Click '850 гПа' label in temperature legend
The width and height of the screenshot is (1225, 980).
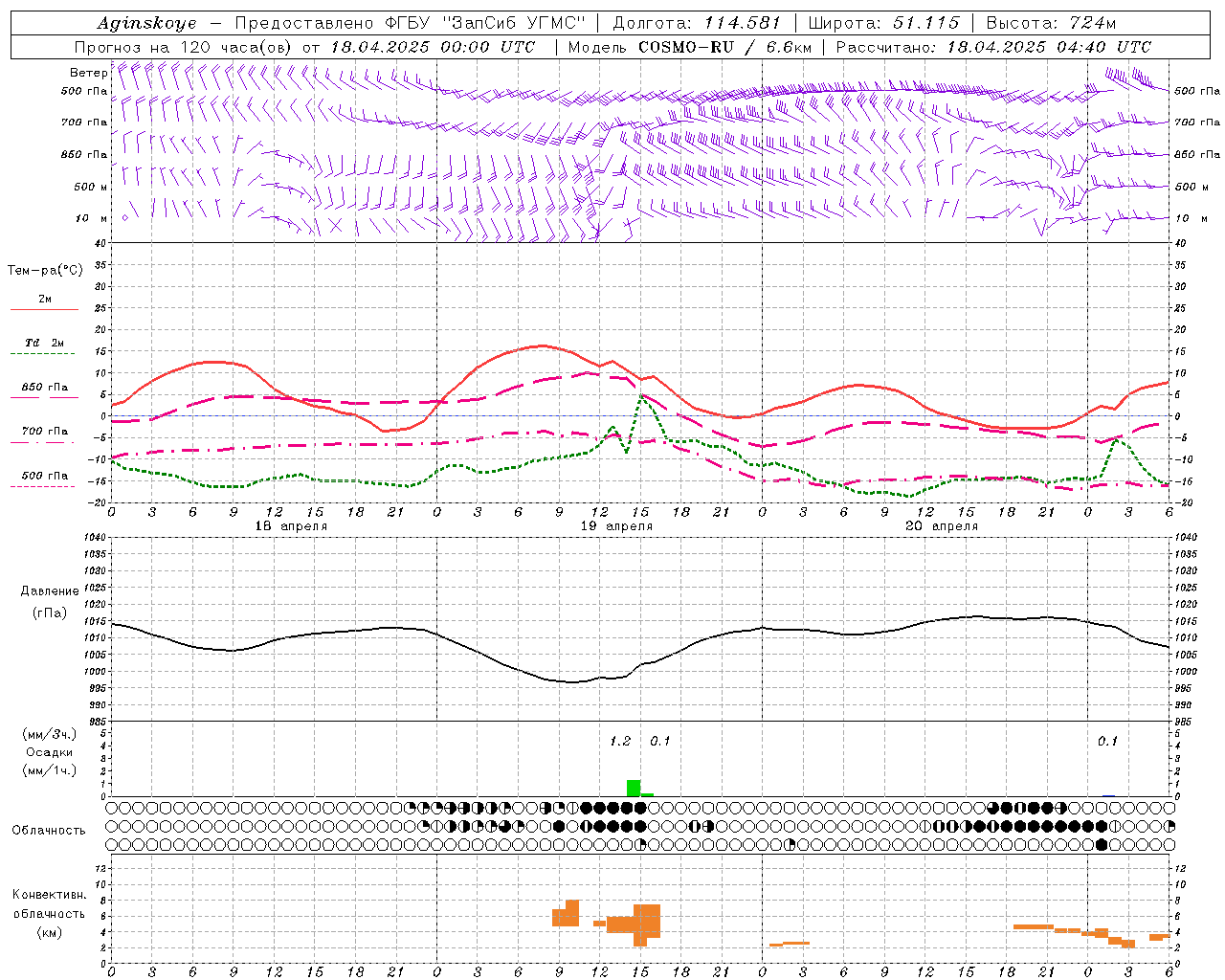(x=45, y=388)
